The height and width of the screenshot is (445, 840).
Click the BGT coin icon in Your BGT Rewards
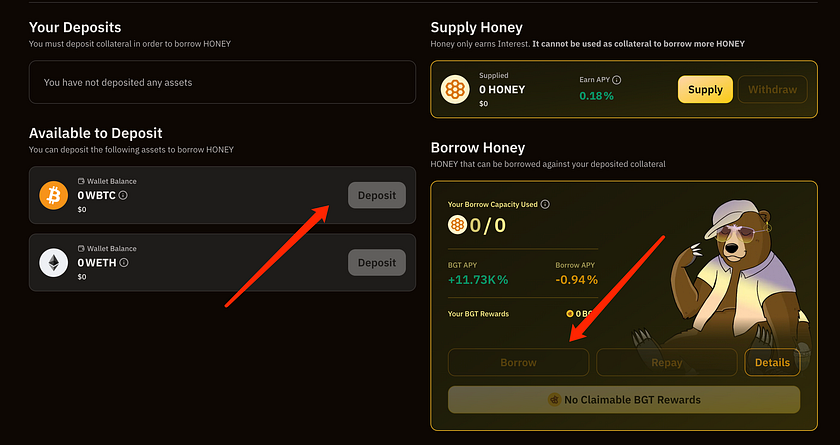pos(570,314)
